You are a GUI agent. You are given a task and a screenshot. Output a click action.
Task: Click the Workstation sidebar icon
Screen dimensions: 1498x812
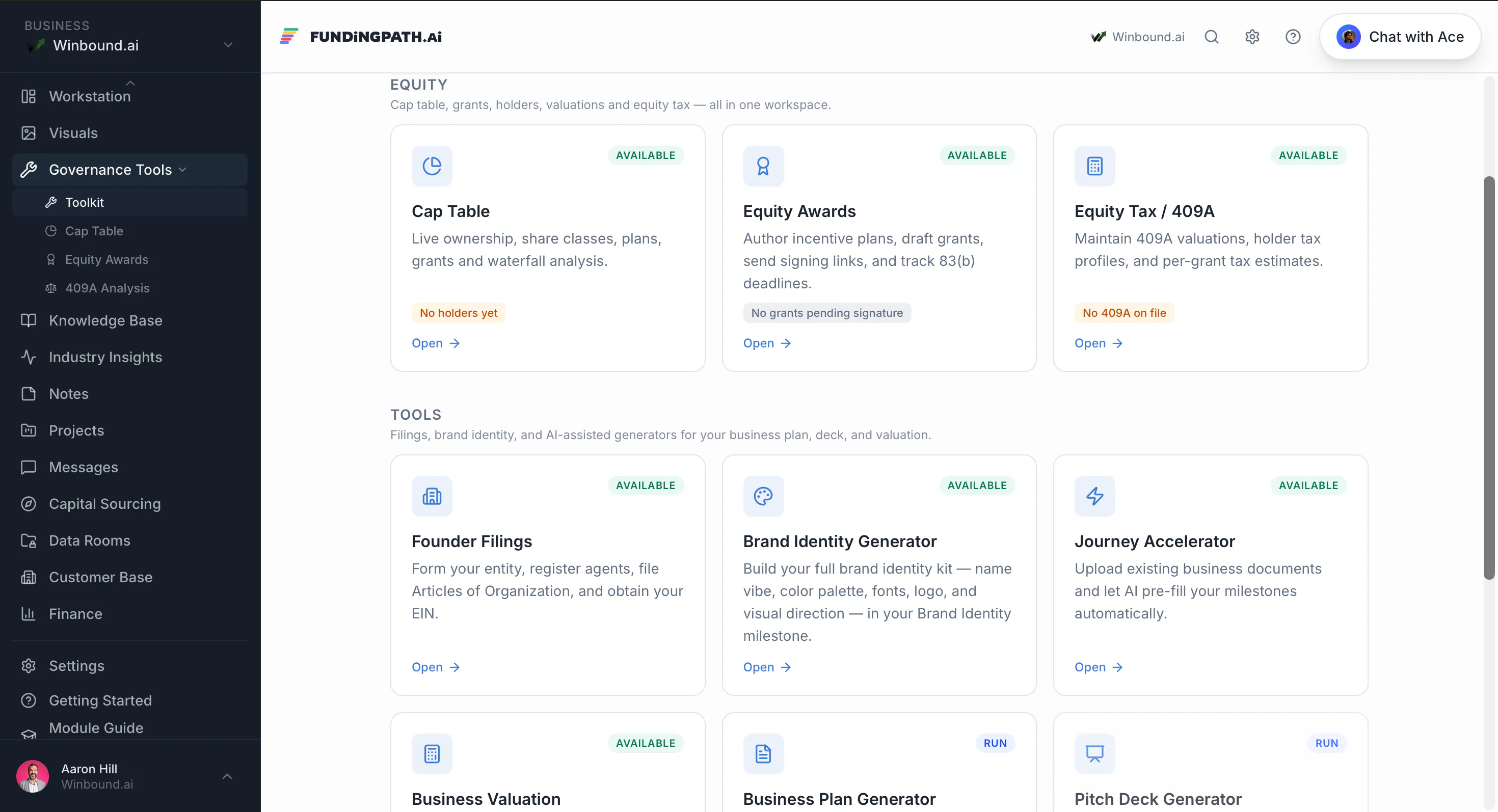click(29, 96)
